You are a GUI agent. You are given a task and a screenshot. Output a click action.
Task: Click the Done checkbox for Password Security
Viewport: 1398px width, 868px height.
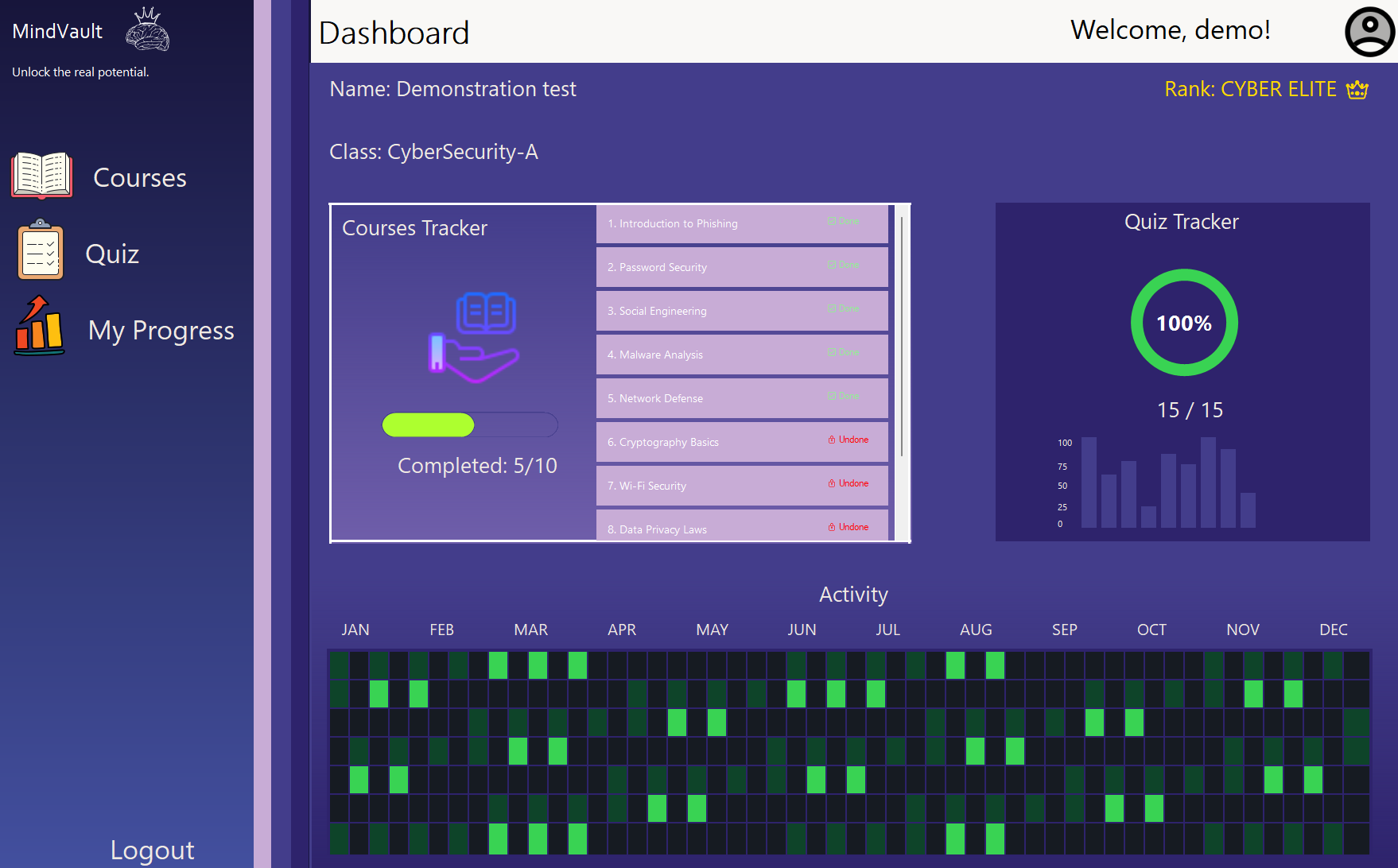pos(832,265)
